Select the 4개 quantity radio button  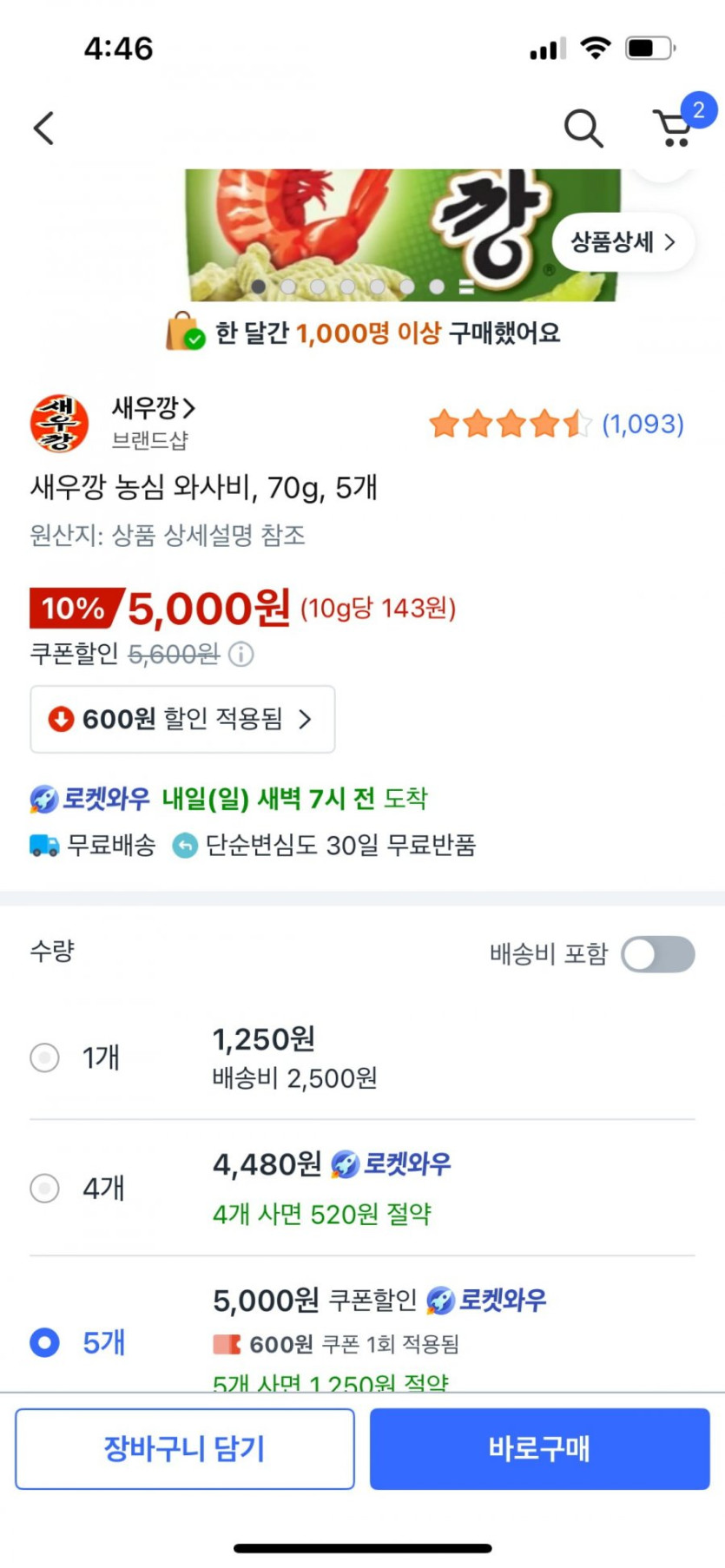click(x=45, y=1187)
